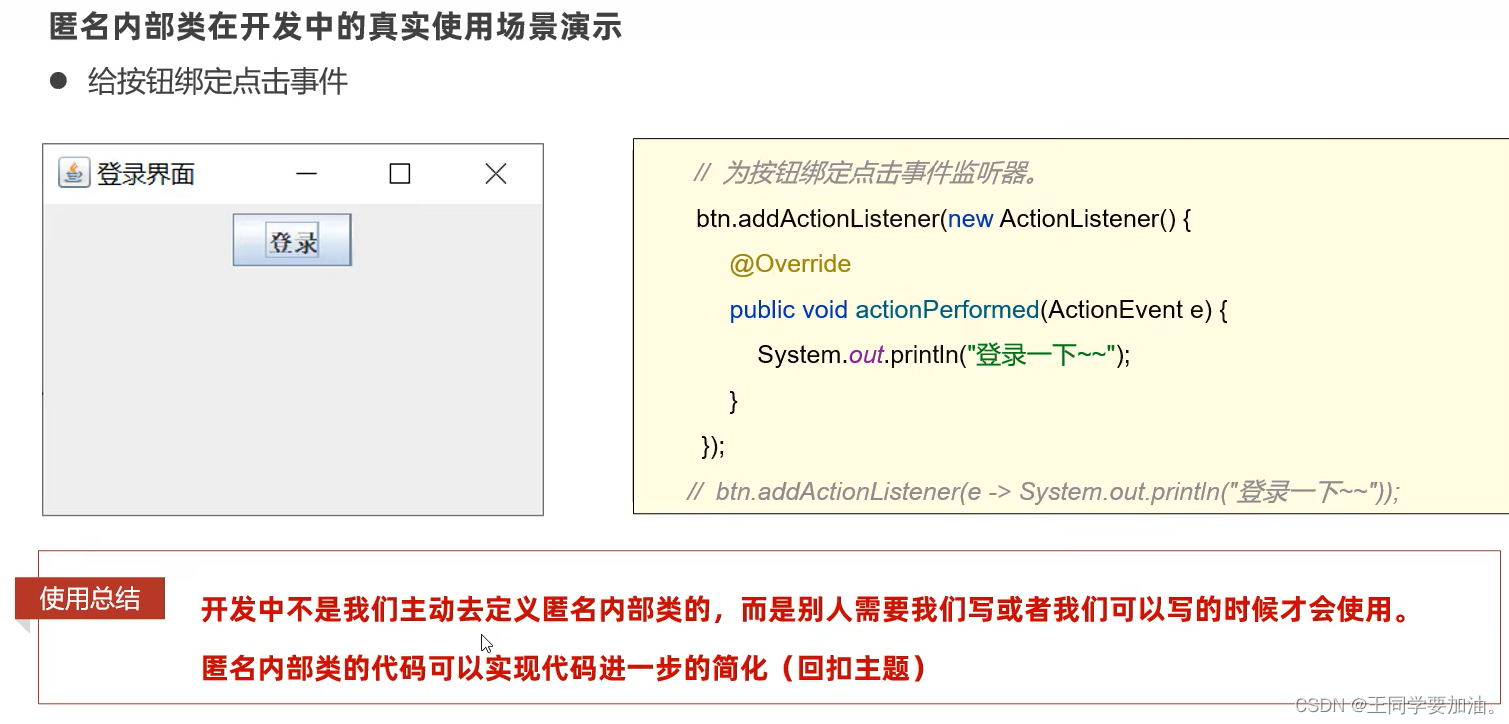Click summary line starting 开发中不是我们主动
1509x724 pixels.
point(808,609)
